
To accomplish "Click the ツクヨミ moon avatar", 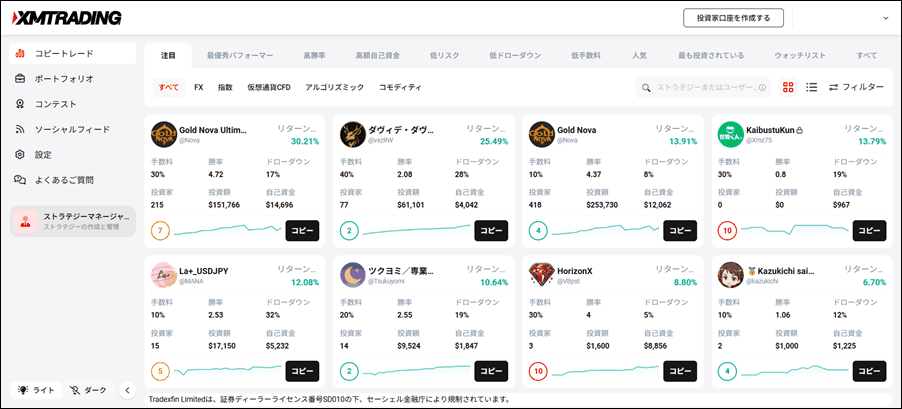I will (x=353, y=276).
